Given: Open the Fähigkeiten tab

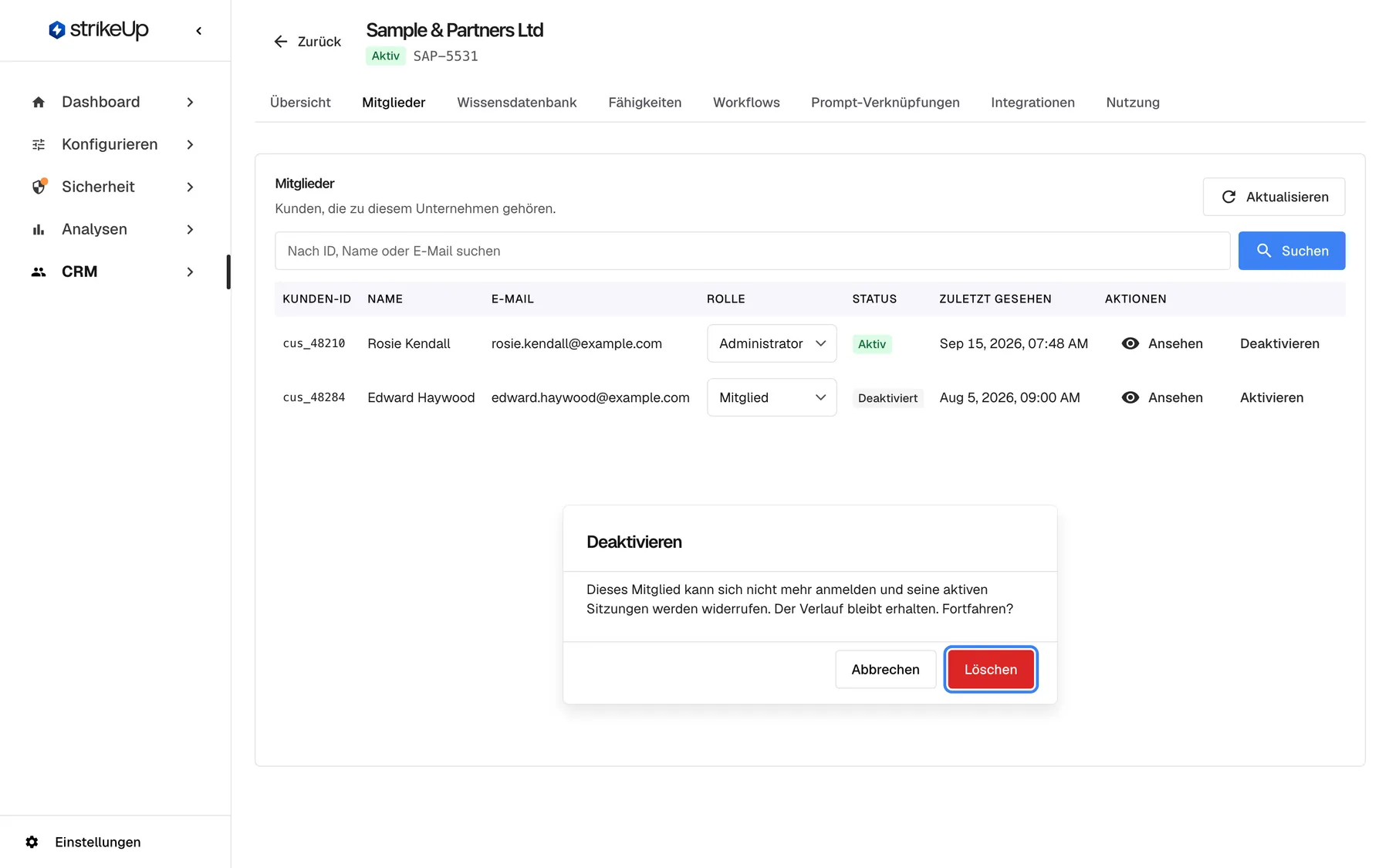Looking at the screenshot, I should point(644,103).
